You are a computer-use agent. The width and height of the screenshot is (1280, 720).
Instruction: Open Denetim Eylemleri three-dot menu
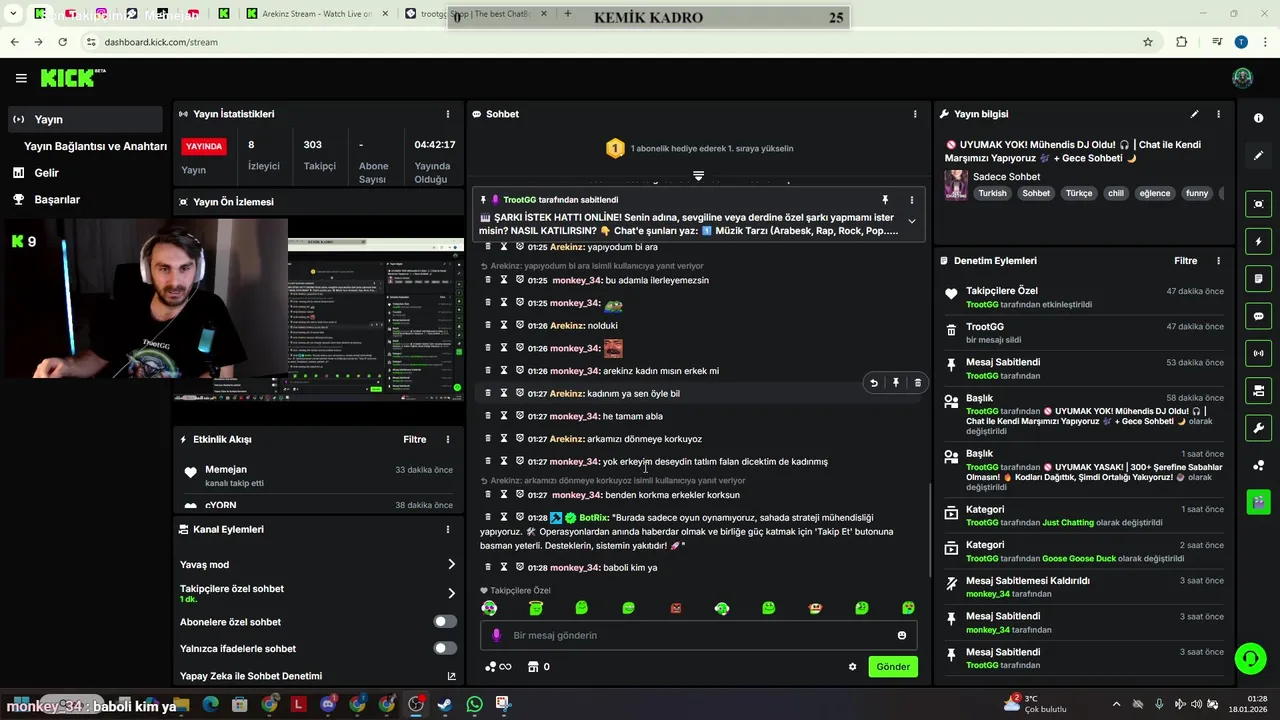click(1218, 261)
